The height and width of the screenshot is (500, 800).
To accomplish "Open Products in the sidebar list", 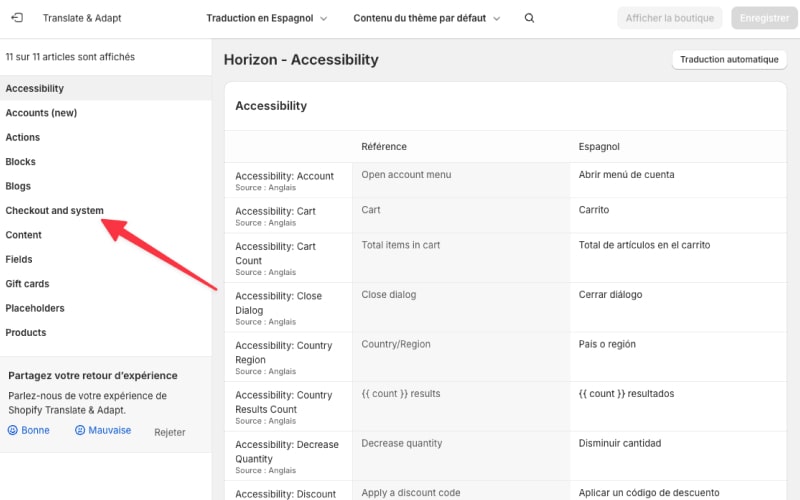I will tap(26, 333).
